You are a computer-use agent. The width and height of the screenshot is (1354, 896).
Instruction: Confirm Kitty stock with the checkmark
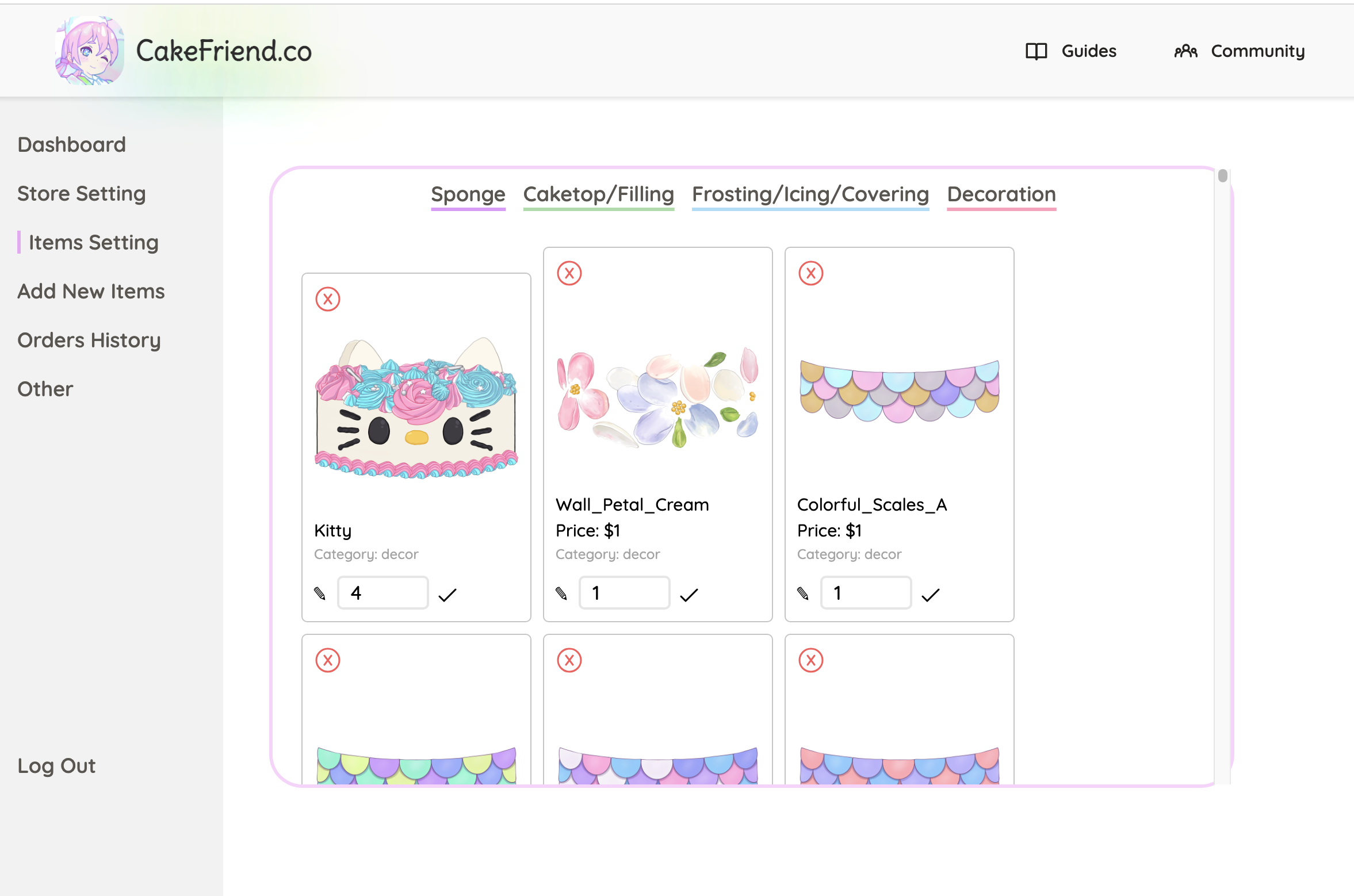[448, 593]
